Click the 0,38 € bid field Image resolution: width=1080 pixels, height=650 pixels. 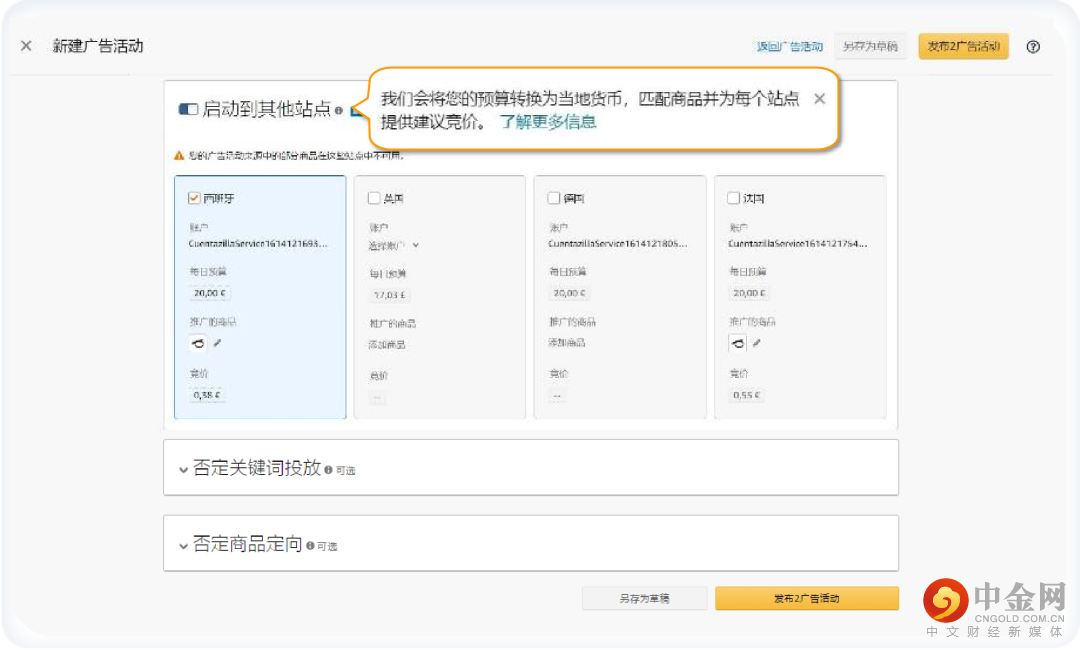click(208, 395)
